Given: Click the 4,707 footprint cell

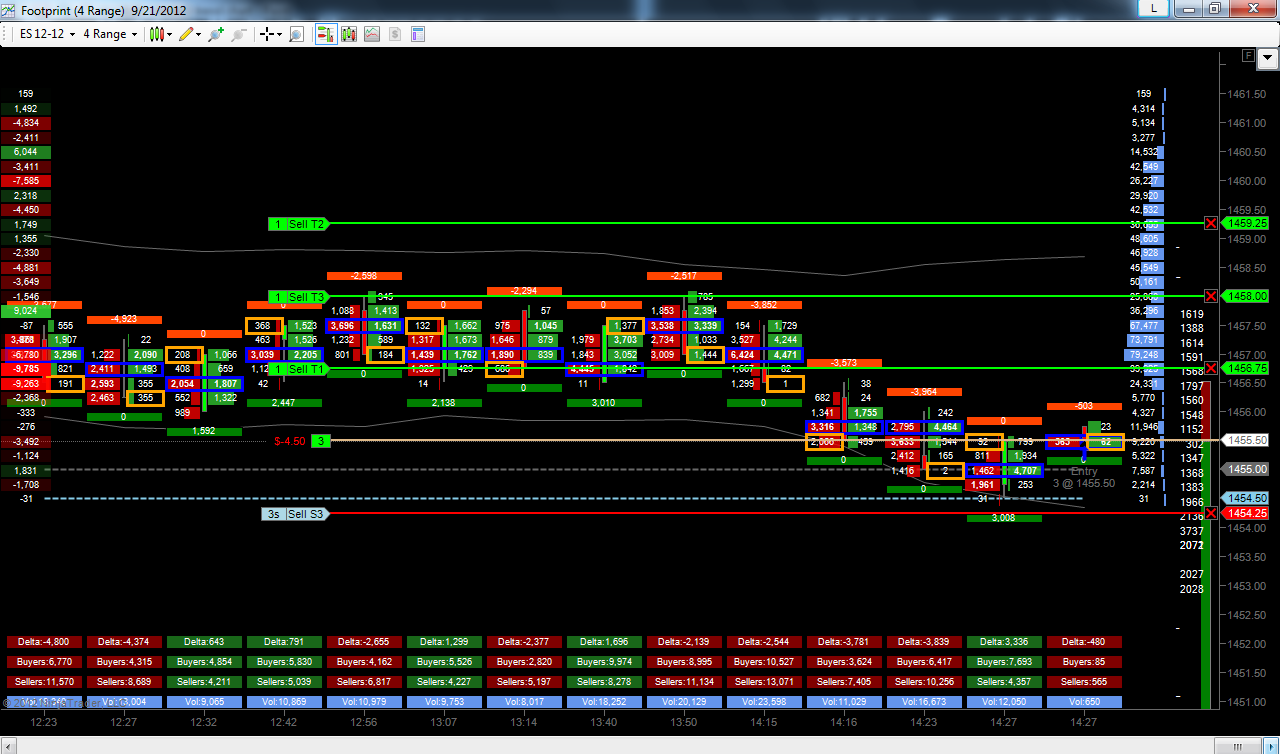Looking at the screenshot, I should (x=1024, y=470).
